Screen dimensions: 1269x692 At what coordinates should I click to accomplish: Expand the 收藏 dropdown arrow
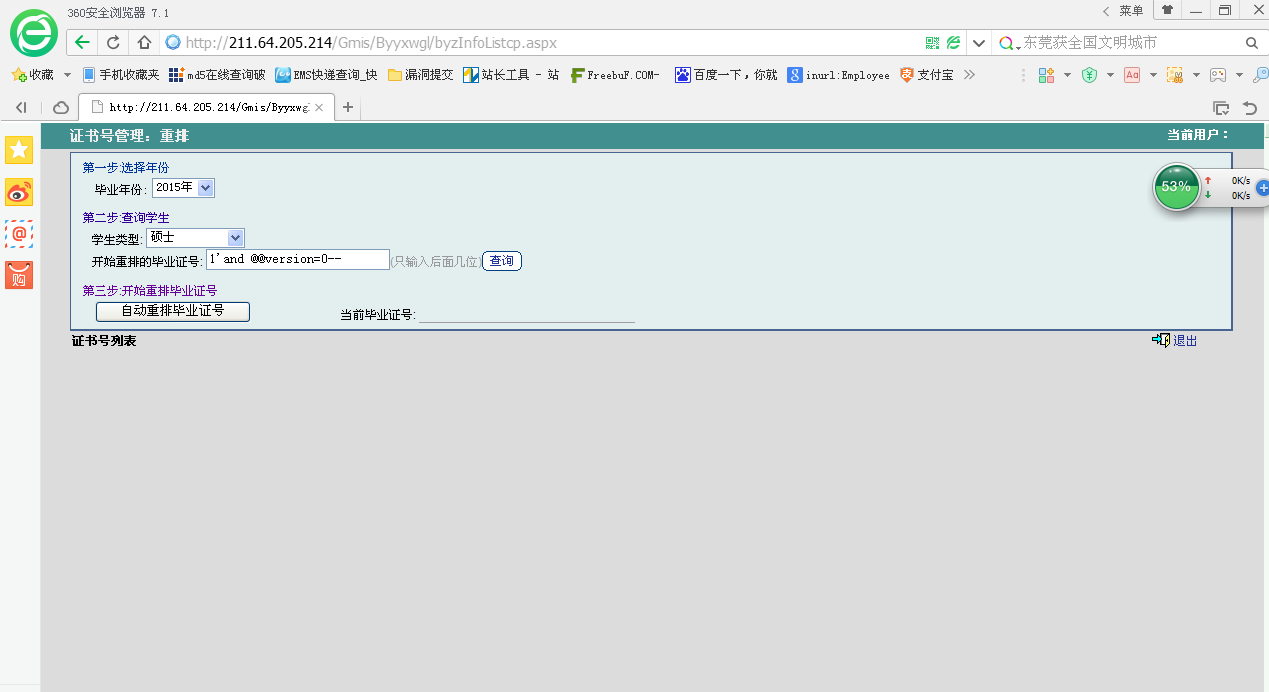click(x=67, y=75)
